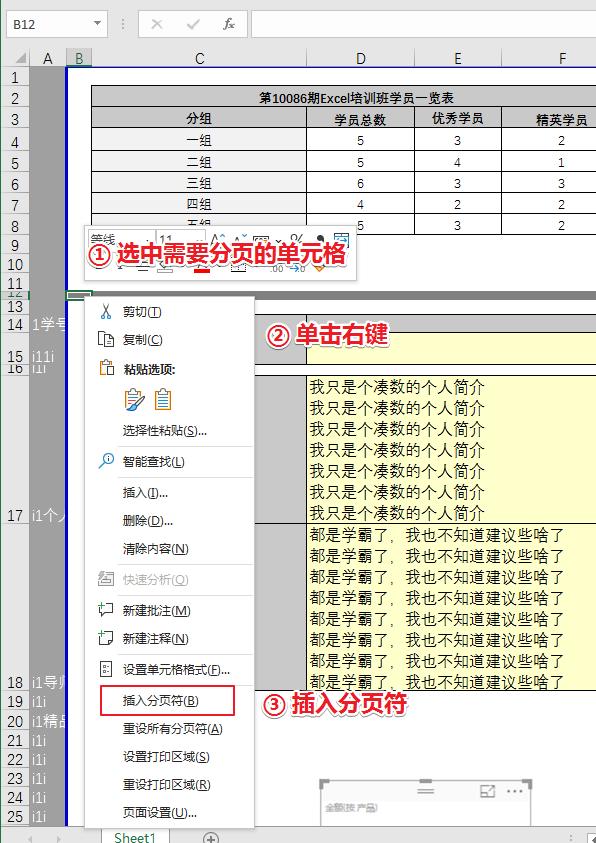Click the select-all corner triangle
596x843 pixels.
[20, 58]
